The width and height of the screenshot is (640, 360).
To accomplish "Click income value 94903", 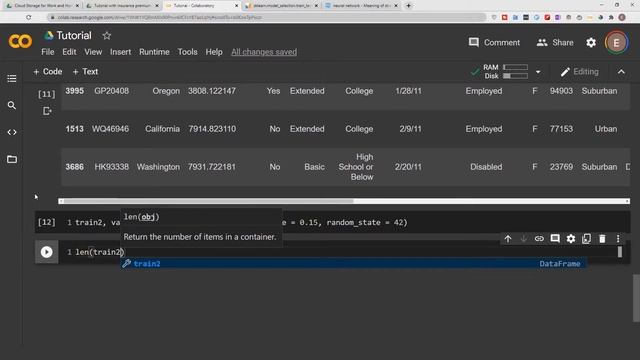I will (561, 91).
